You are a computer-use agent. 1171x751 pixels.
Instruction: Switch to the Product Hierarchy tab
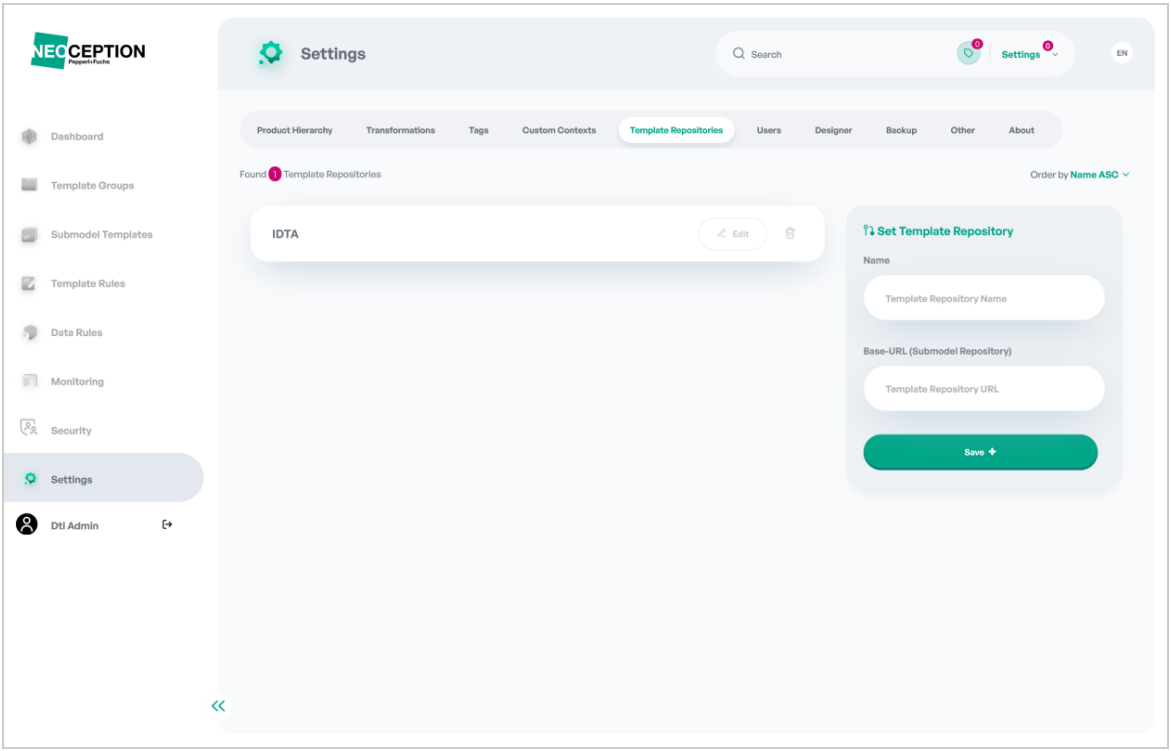(x=294, y=130)
